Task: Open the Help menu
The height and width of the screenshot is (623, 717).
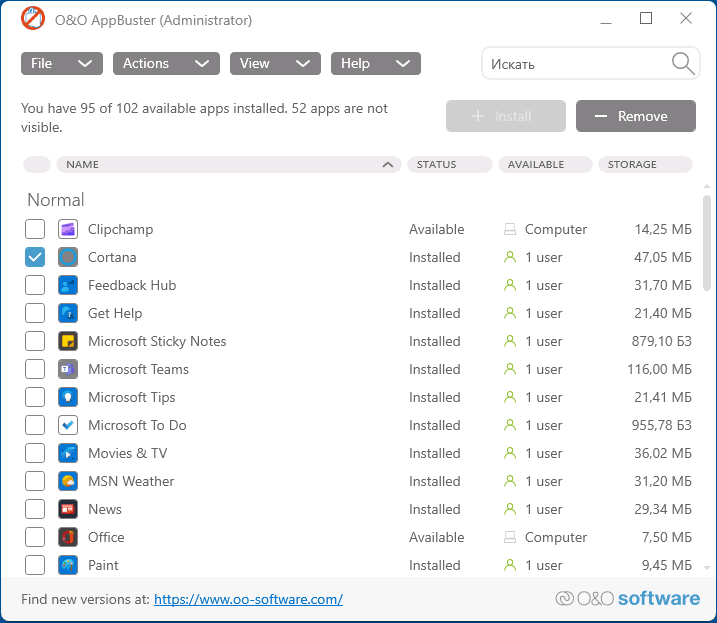Action: (375, 64)
